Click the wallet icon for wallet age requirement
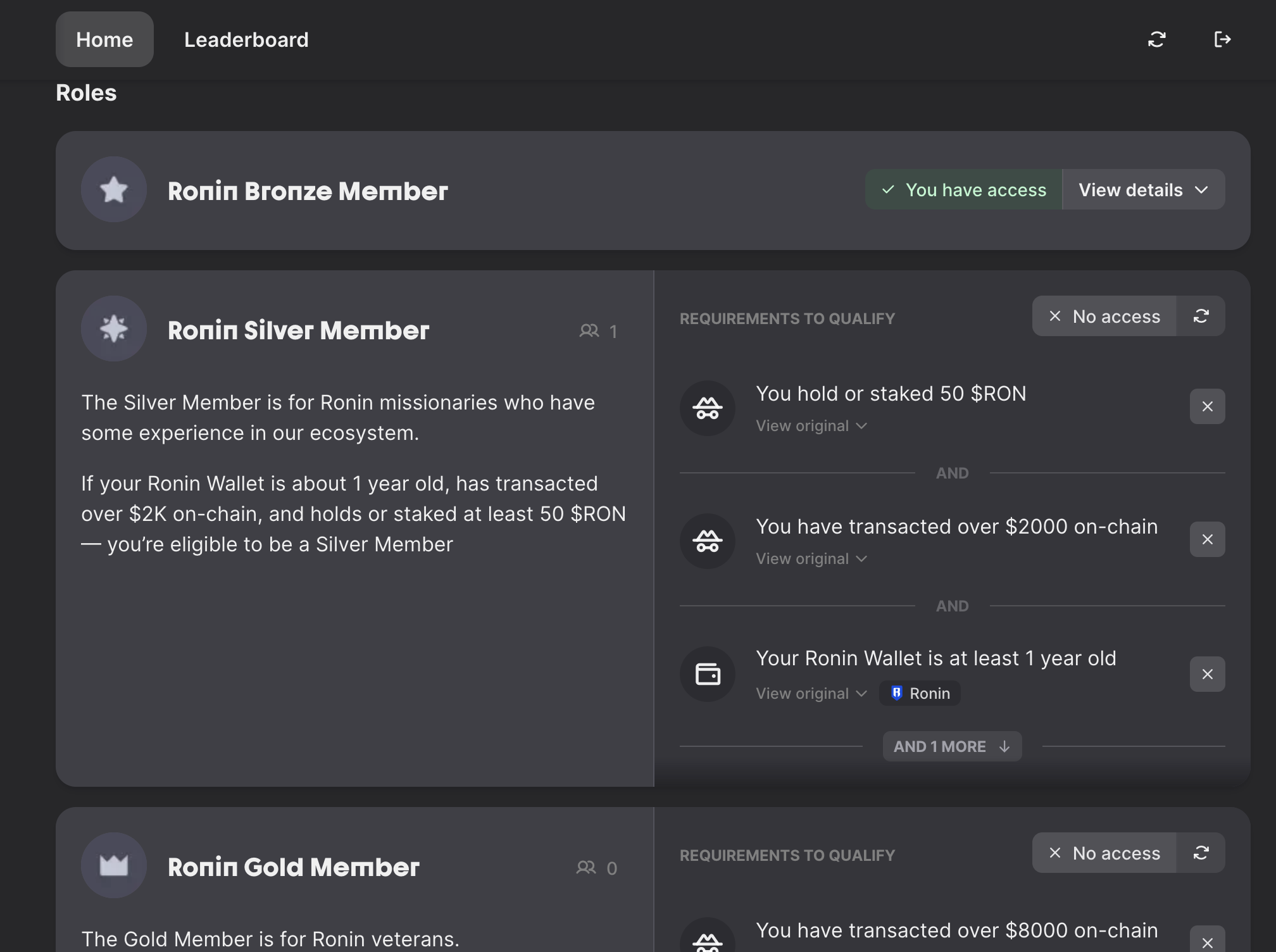This screenshot has width=1276, height=952. [x=708, y=673]
